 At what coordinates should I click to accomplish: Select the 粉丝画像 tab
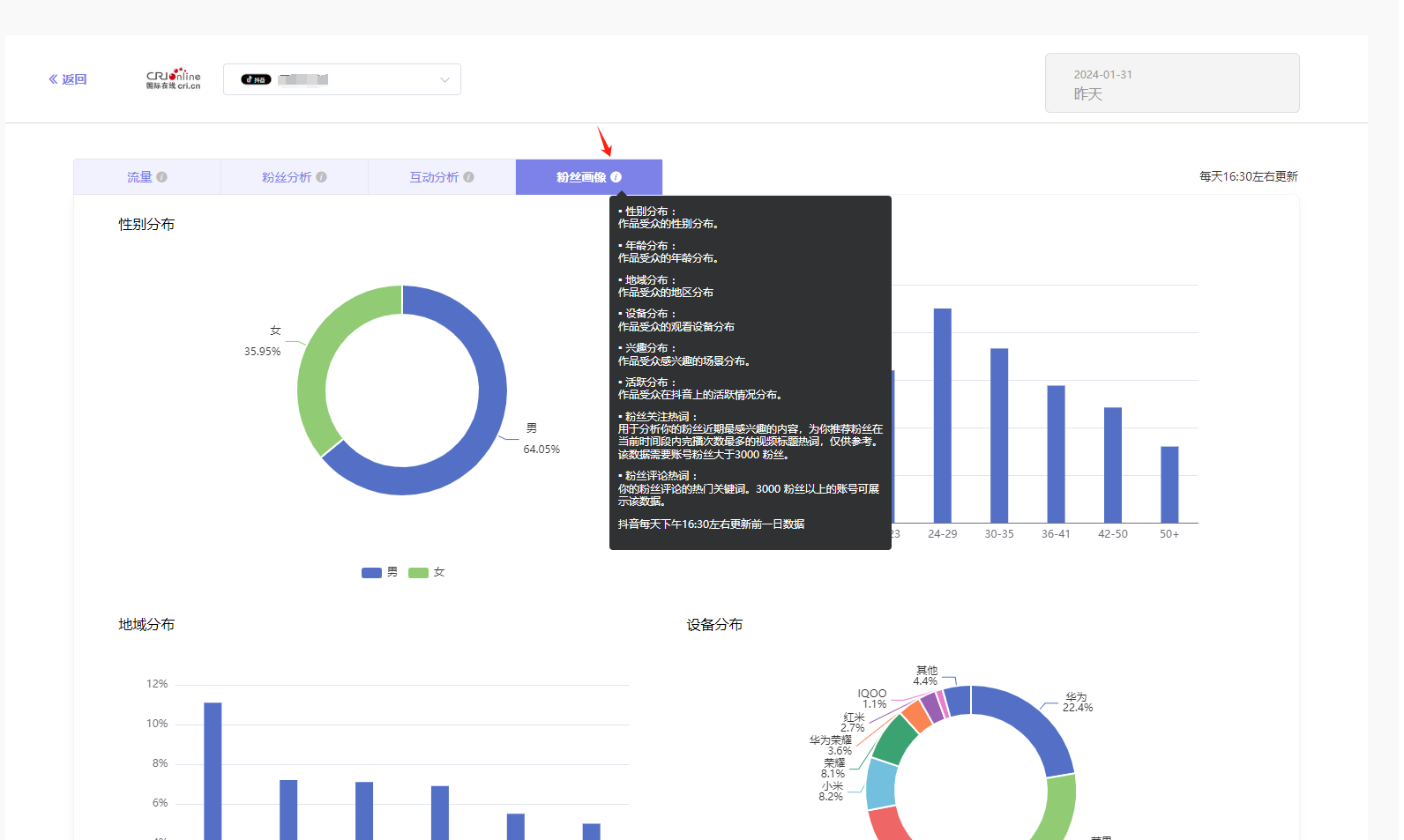(589, 177)
